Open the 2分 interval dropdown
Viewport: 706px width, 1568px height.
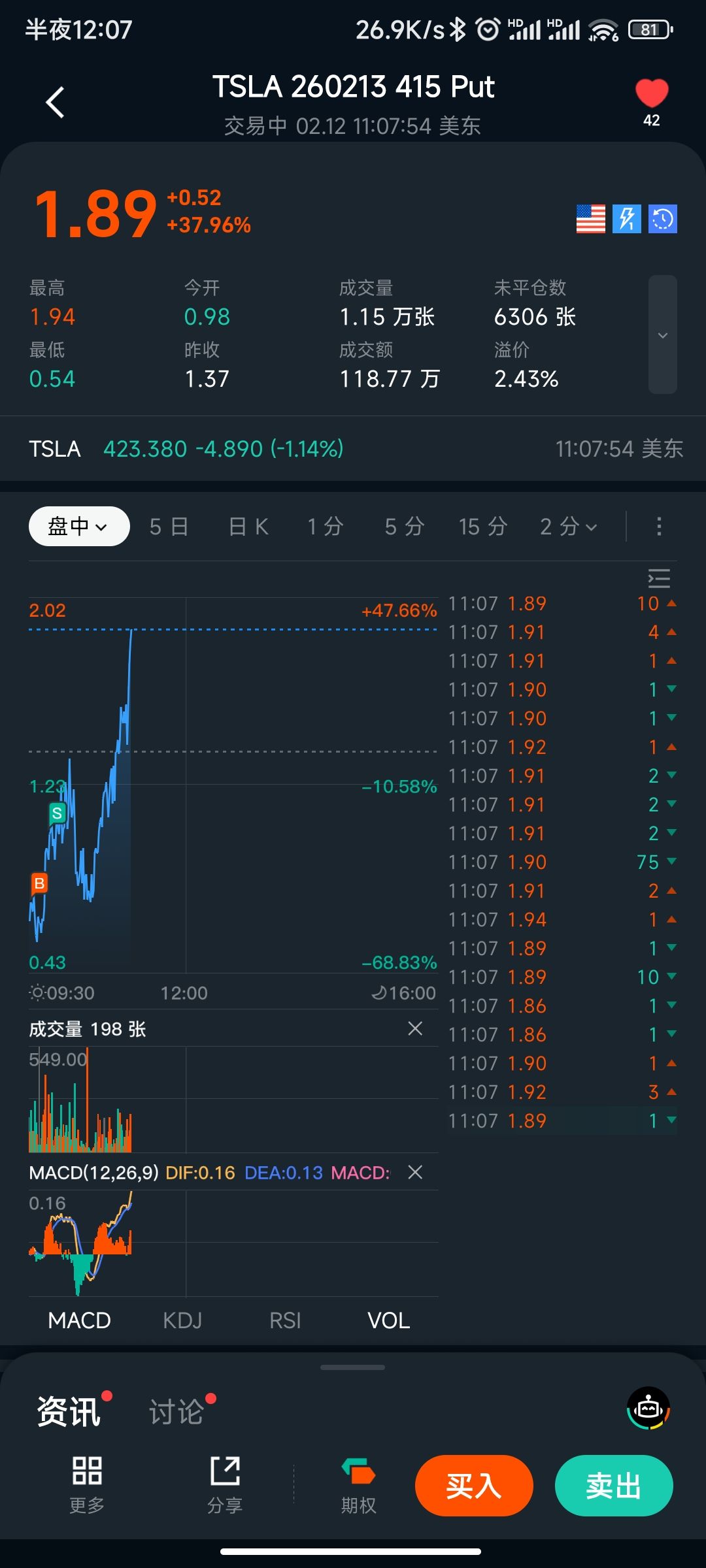click(568, 526)
